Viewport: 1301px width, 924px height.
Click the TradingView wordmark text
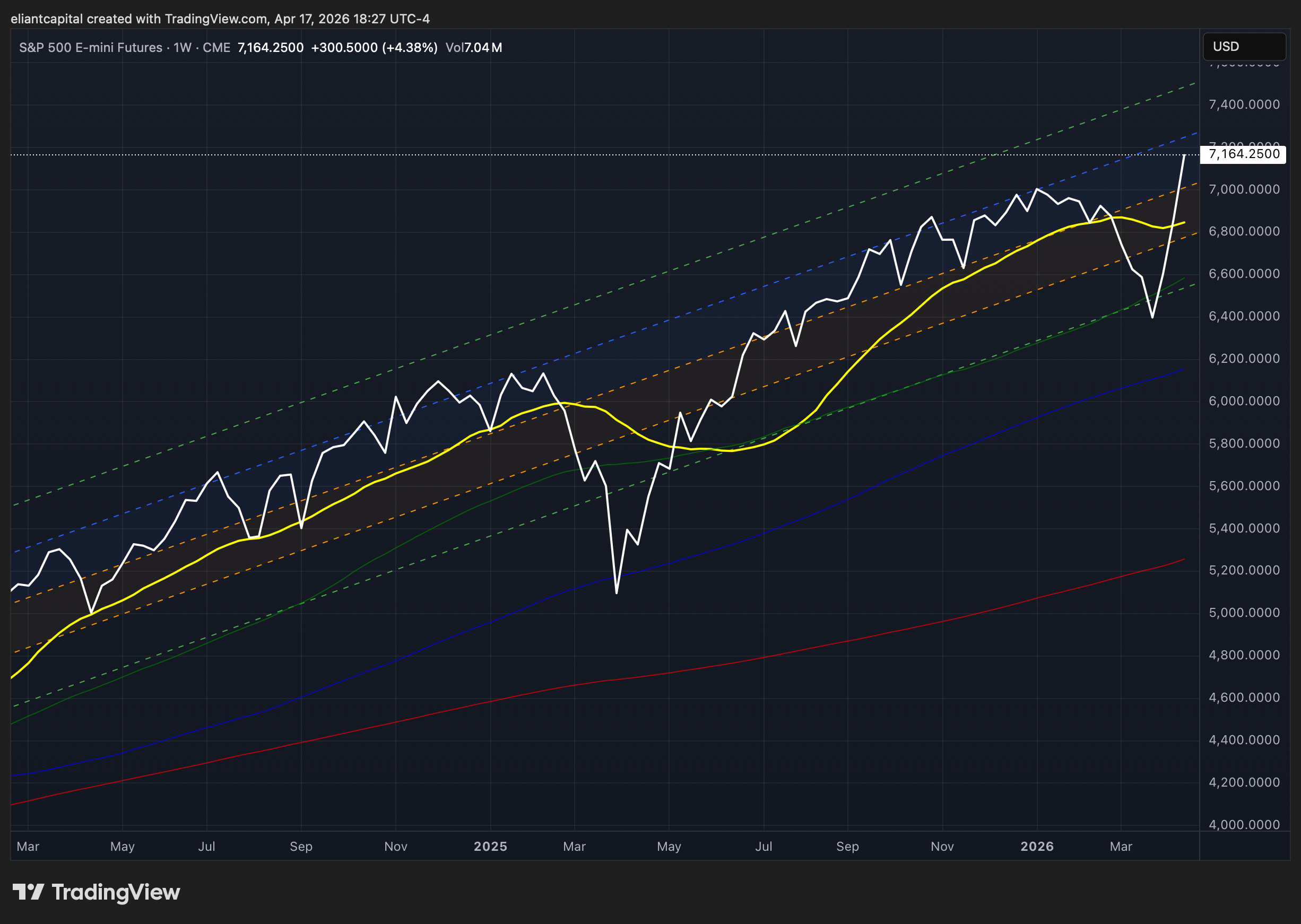[x=116, y=892]
